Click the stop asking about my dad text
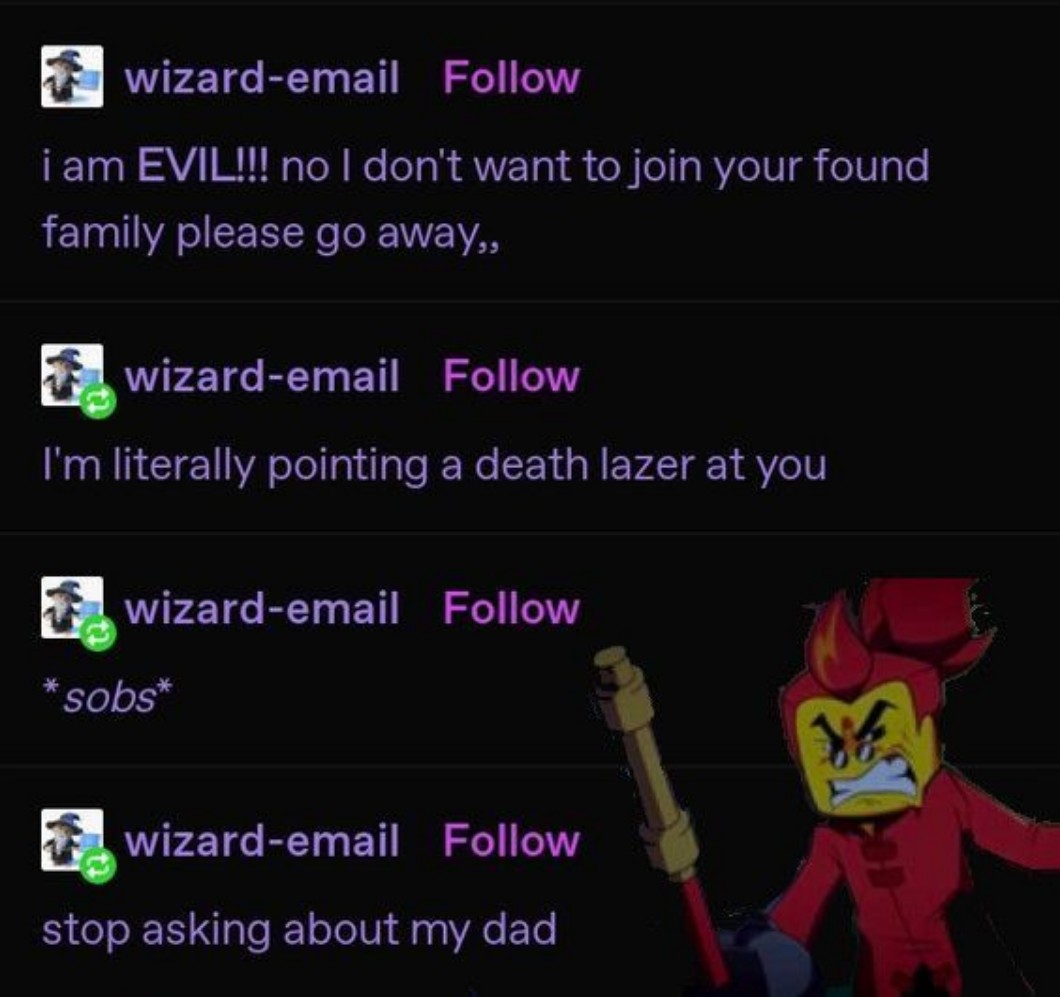This screenshot has height=997, width=1060. pyautogui.click(x=299, y=931)
